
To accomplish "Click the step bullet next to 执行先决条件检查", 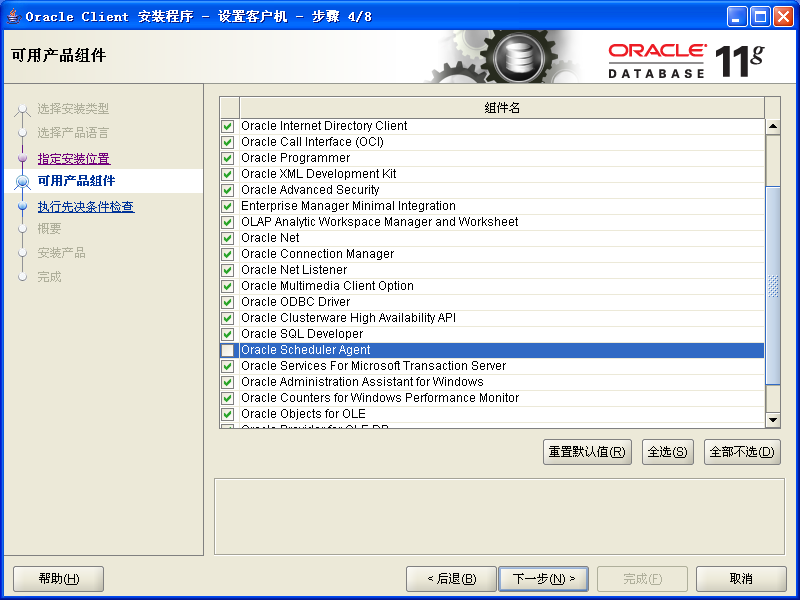I will coord(22,206).
